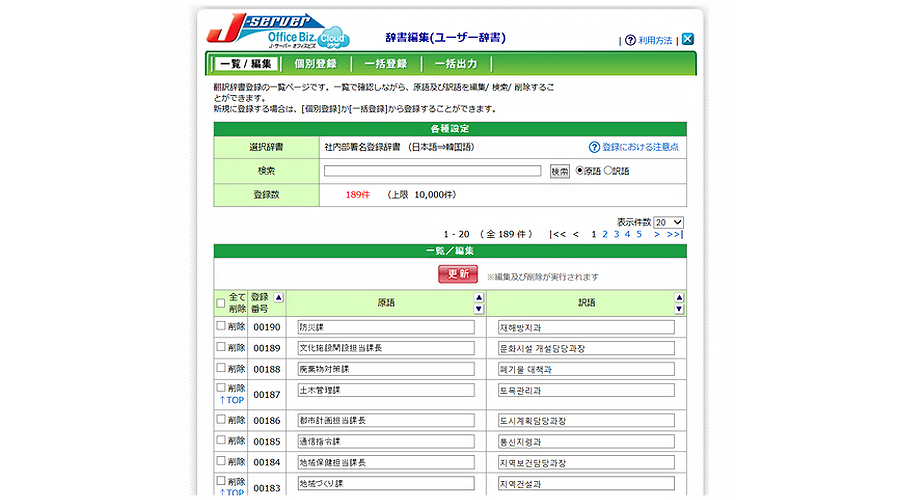
Task: Open the 登録における注意点 link
Action: 640,147
